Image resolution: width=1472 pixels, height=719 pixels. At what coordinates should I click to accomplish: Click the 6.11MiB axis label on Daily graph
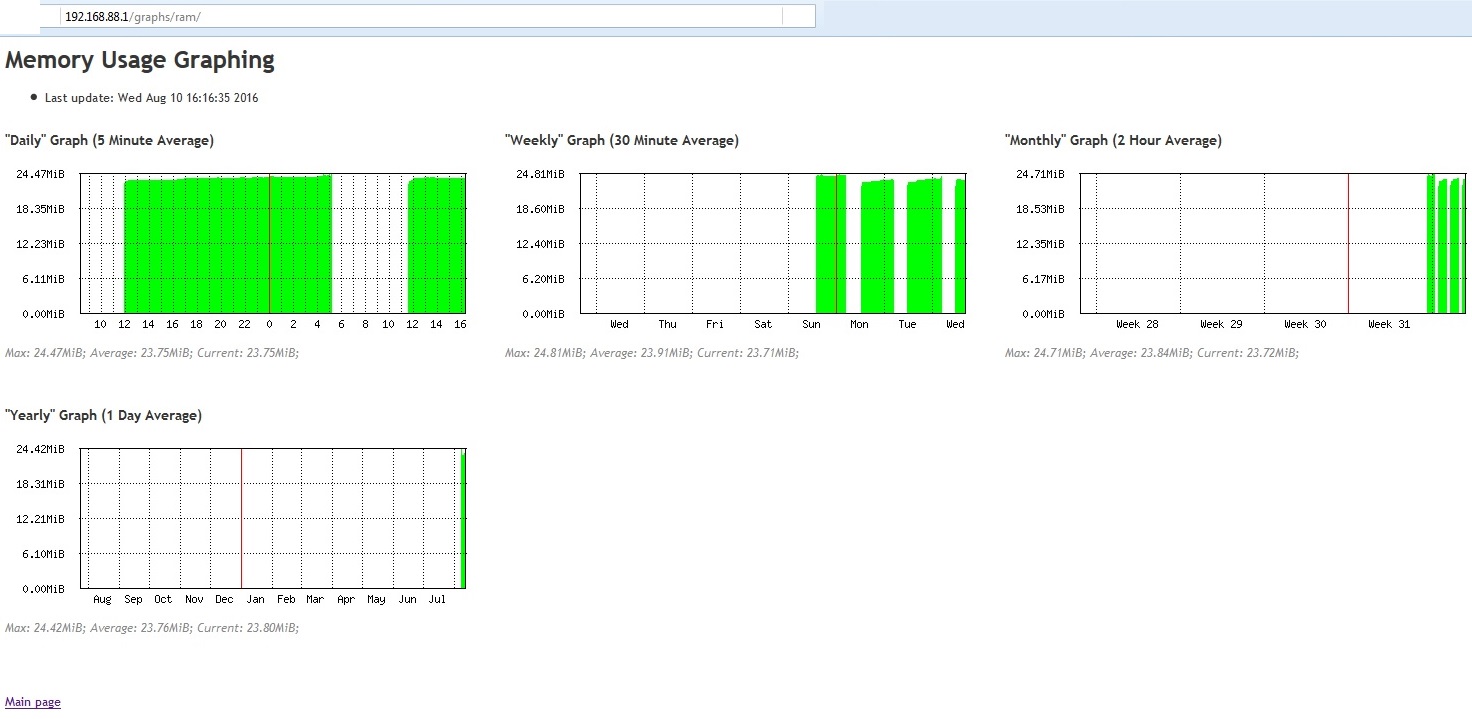[x=43, y=279]
